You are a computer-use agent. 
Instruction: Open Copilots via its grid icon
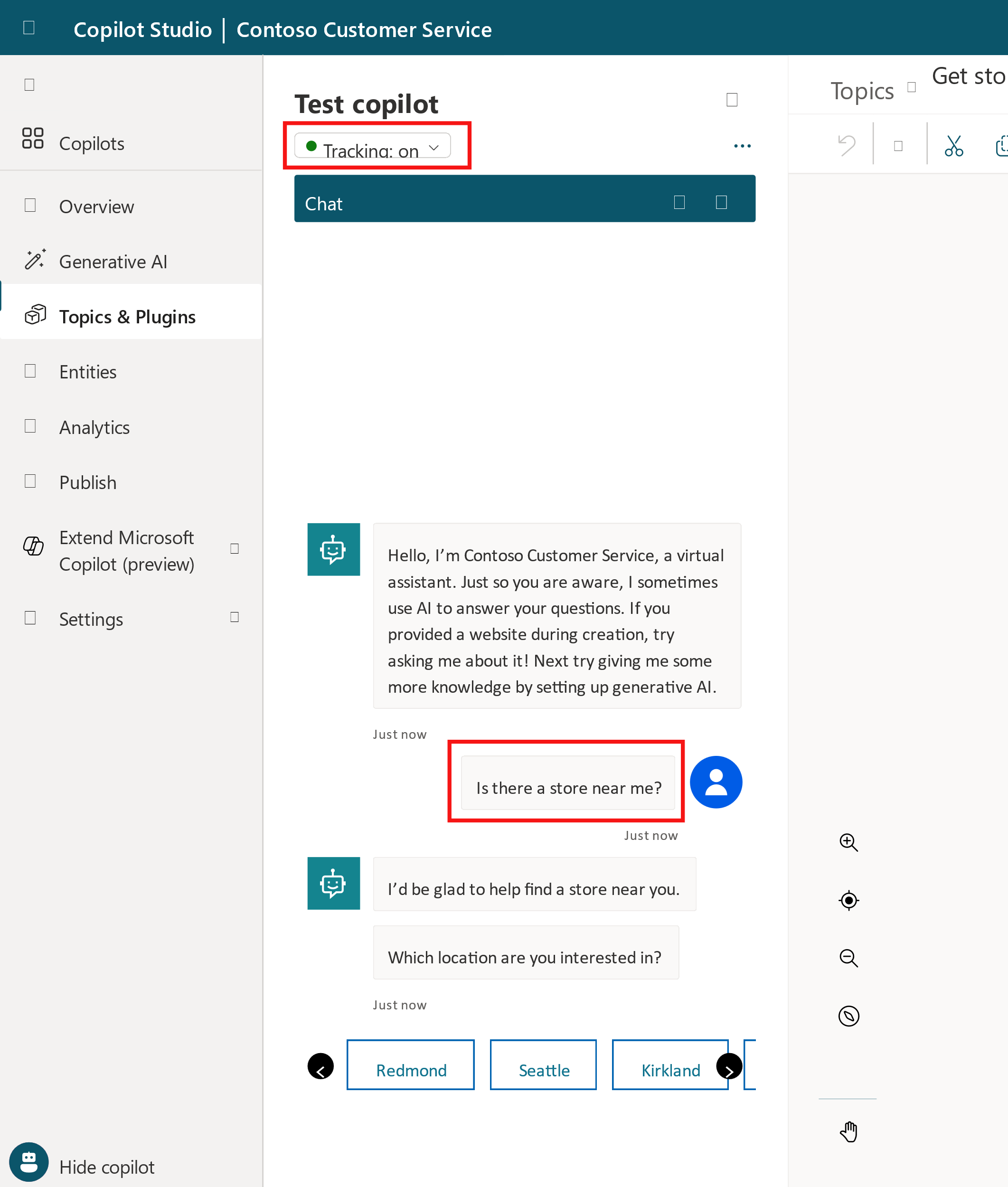tap(33, 138)
